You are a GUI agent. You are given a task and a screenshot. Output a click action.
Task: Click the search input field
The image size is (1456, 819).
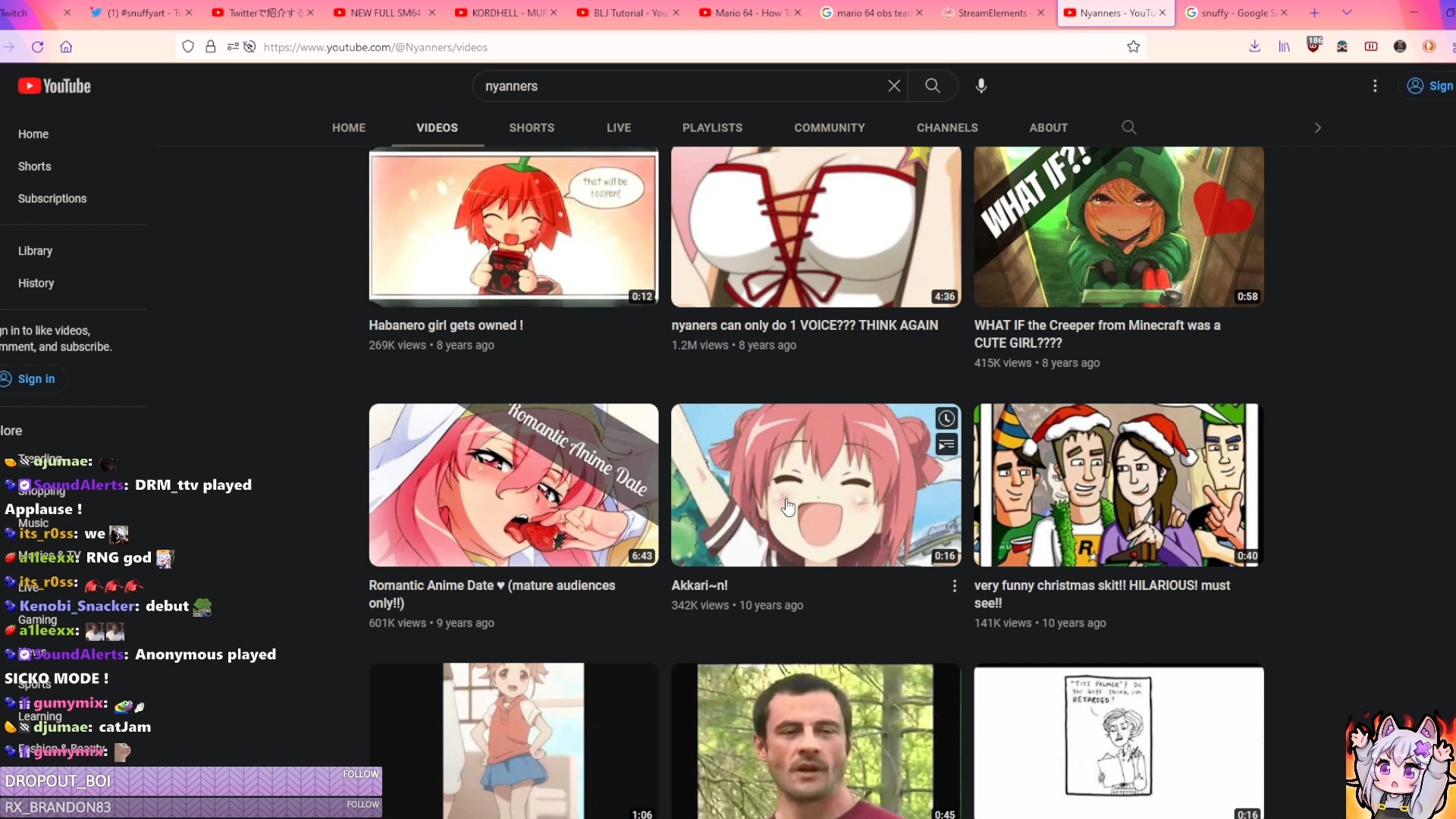[675, 86]
